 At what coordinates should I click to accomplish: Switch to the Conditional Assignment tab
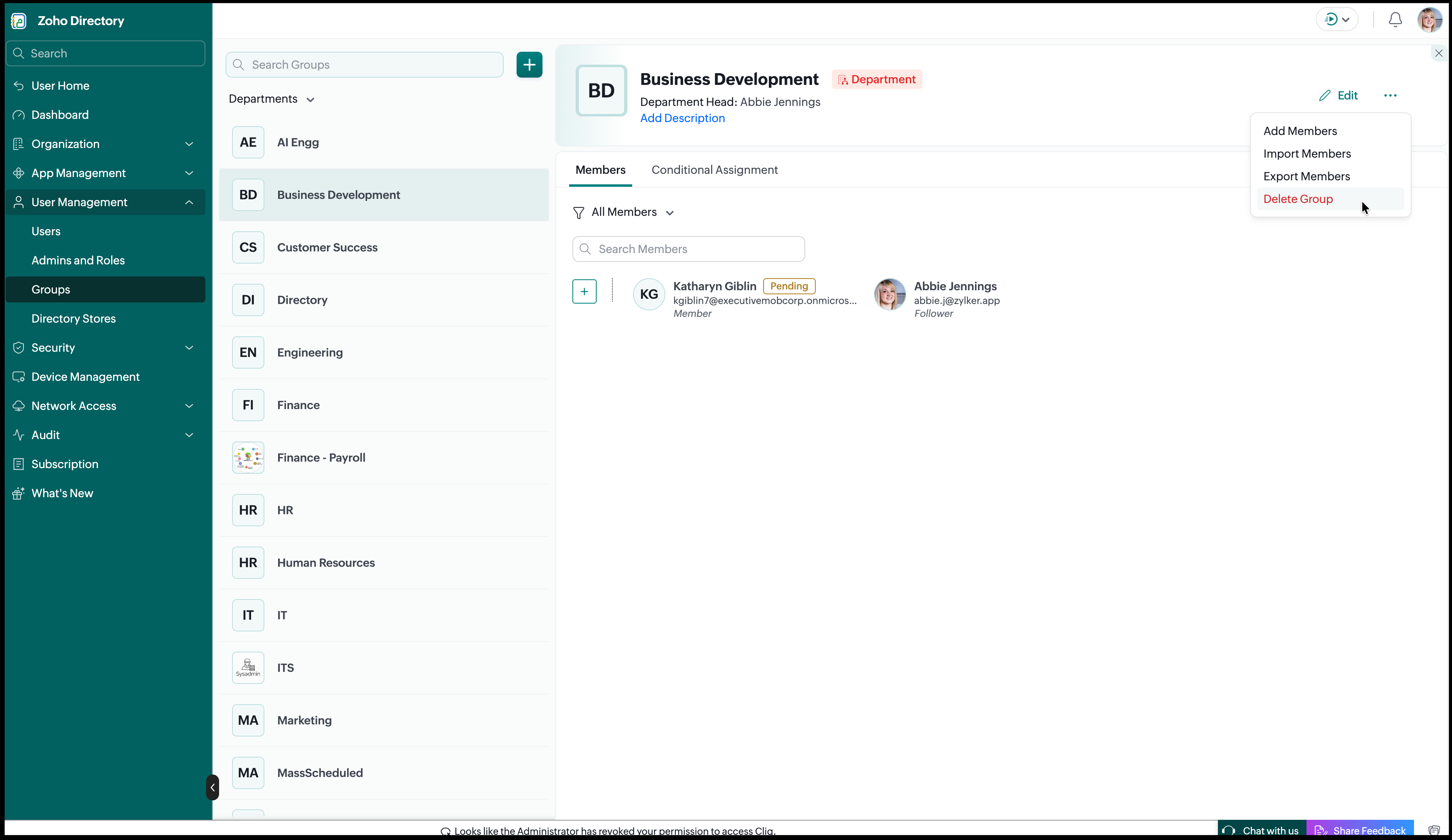(714, 170)
